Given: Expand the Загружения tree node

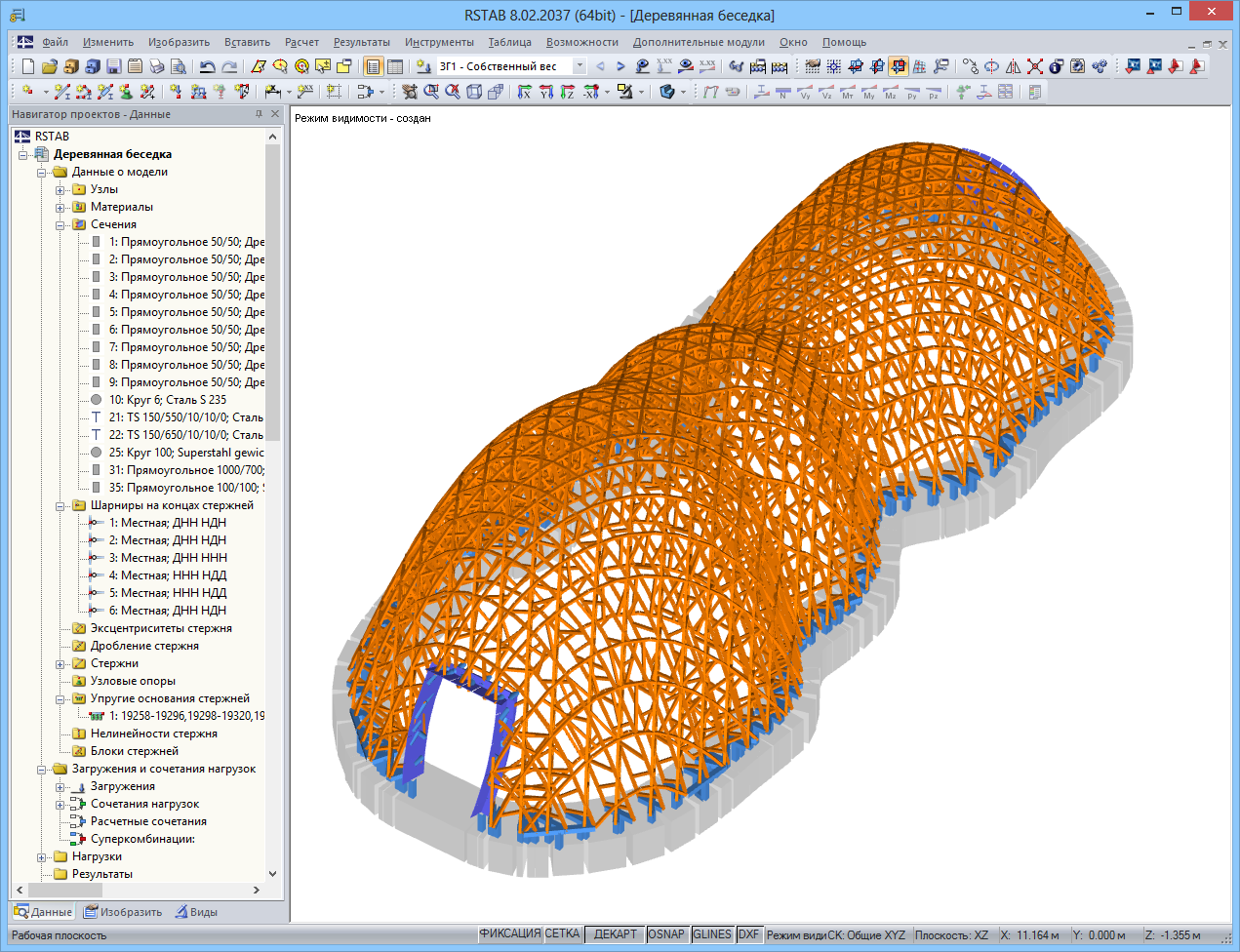Looking at the screenshot, I should (x=60, y=787).
